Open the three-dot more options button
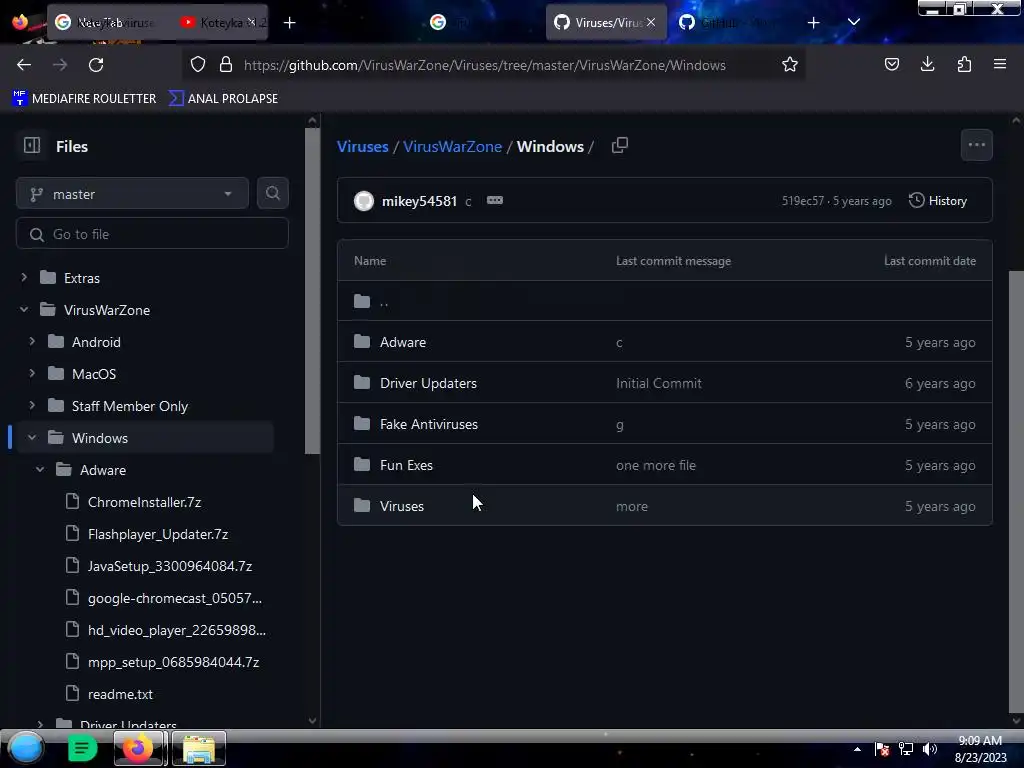This screenshot has height=768, width=1024. (x=976, y=145)
